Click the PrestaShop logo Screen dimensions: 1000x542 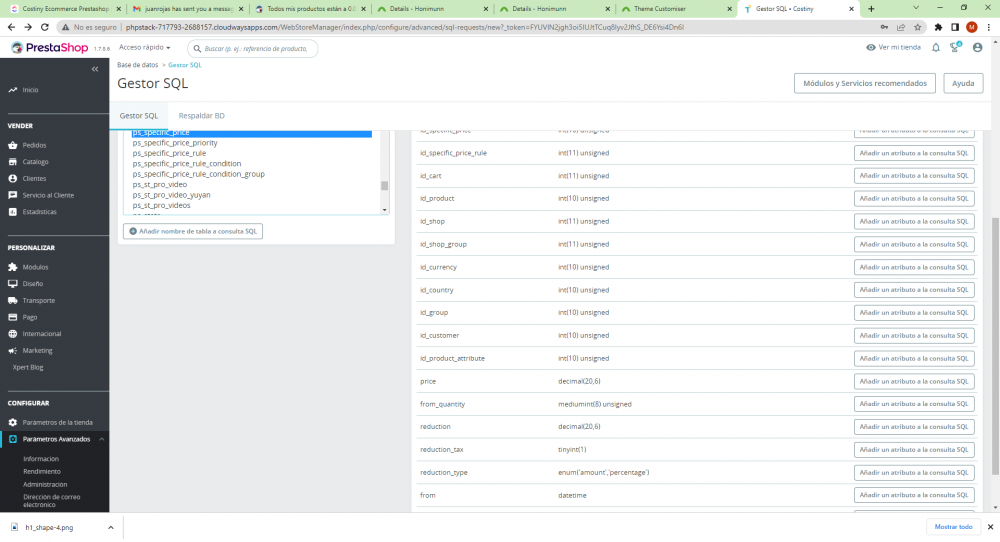[50, 48]
